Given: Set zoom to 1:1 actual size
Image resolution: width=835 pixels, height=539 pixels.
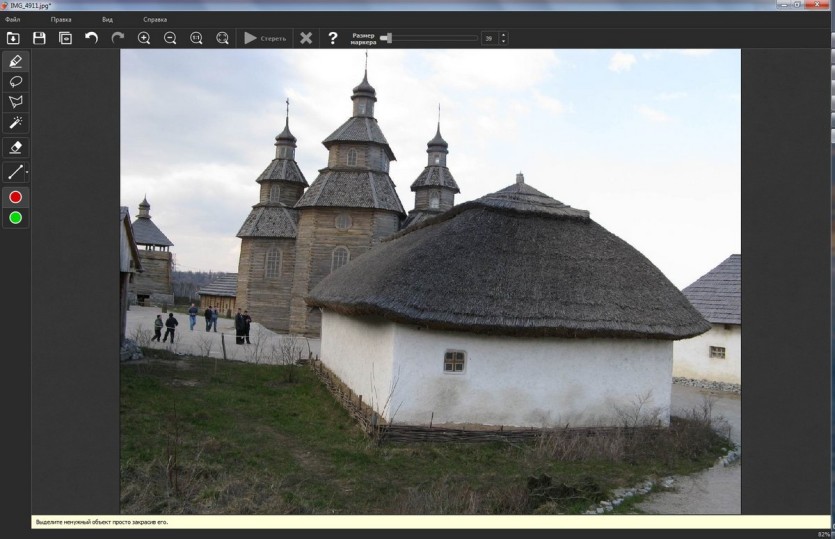Looking at the screenshot, I should click(x=196, y=38).
